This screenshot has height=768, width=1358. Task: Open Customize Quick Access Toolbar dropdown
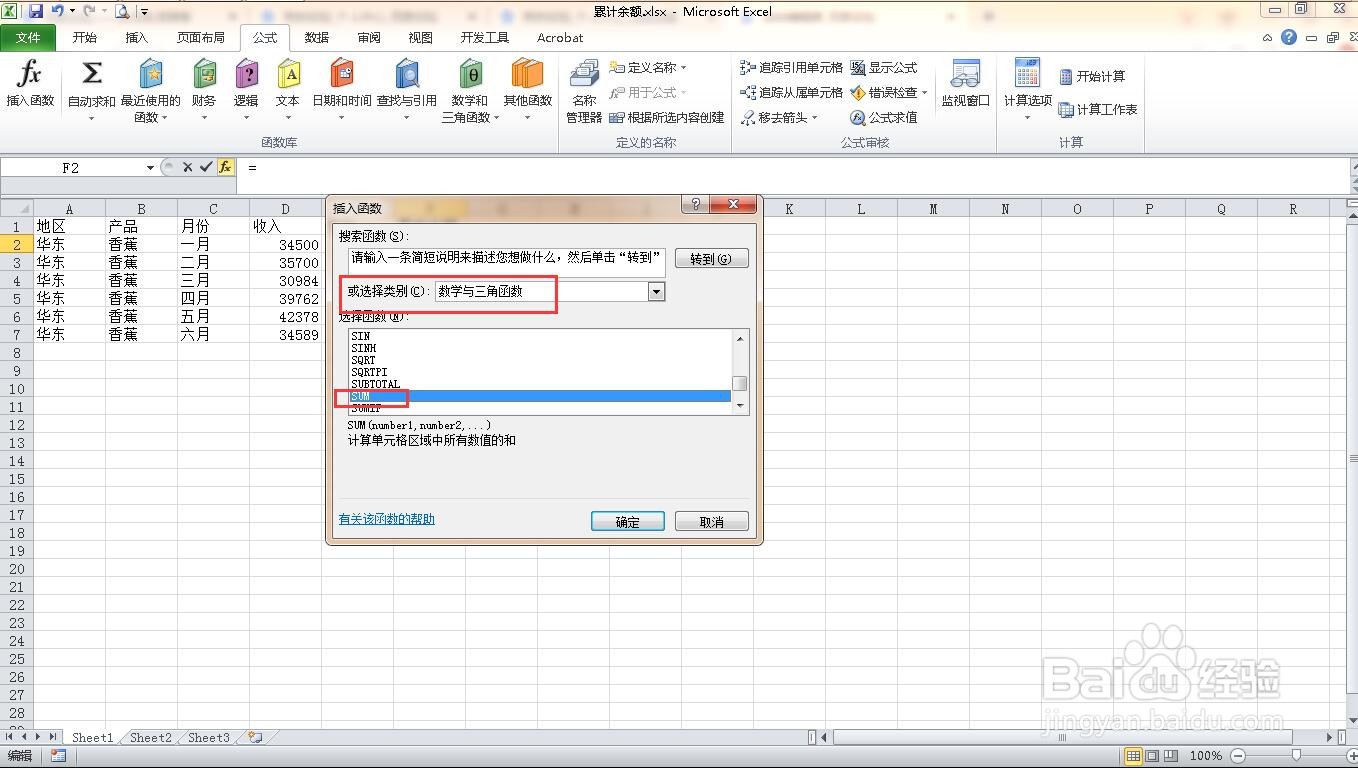145,12
